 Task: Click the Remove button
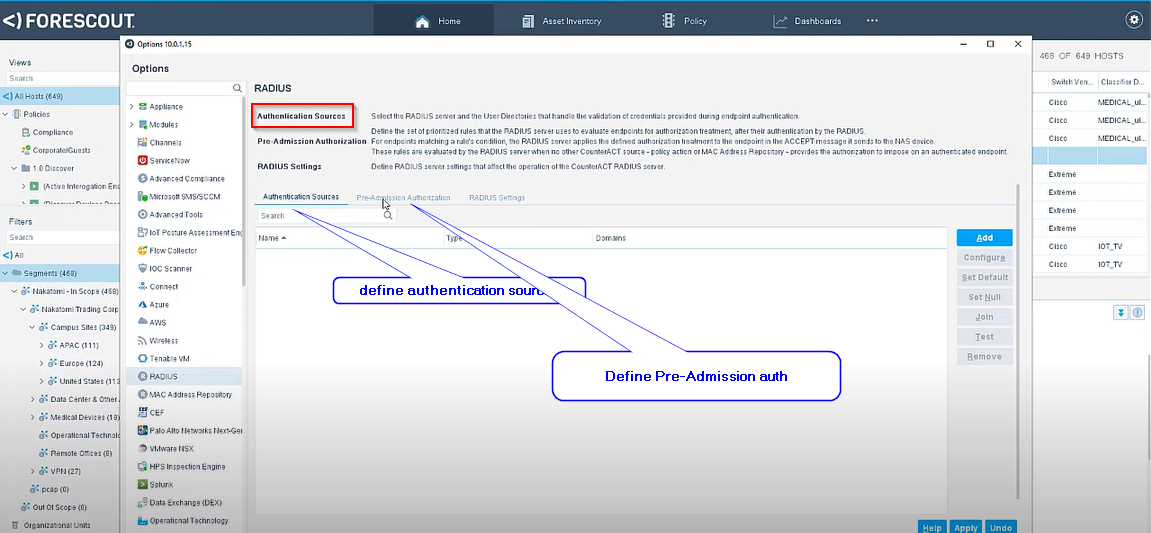tap(984, 357)
